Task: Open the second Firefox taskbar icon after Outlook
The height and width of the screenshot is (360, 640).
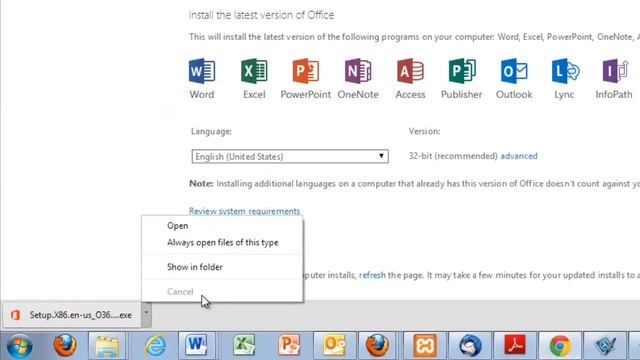Action: coord(378,345)
